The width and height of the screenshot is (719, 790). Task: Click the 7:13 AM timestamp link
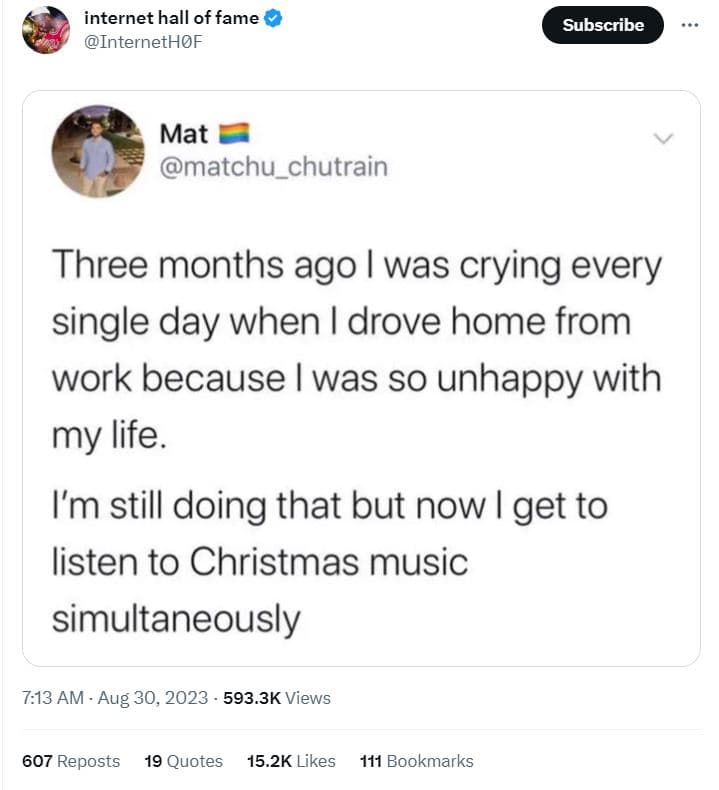52,698
